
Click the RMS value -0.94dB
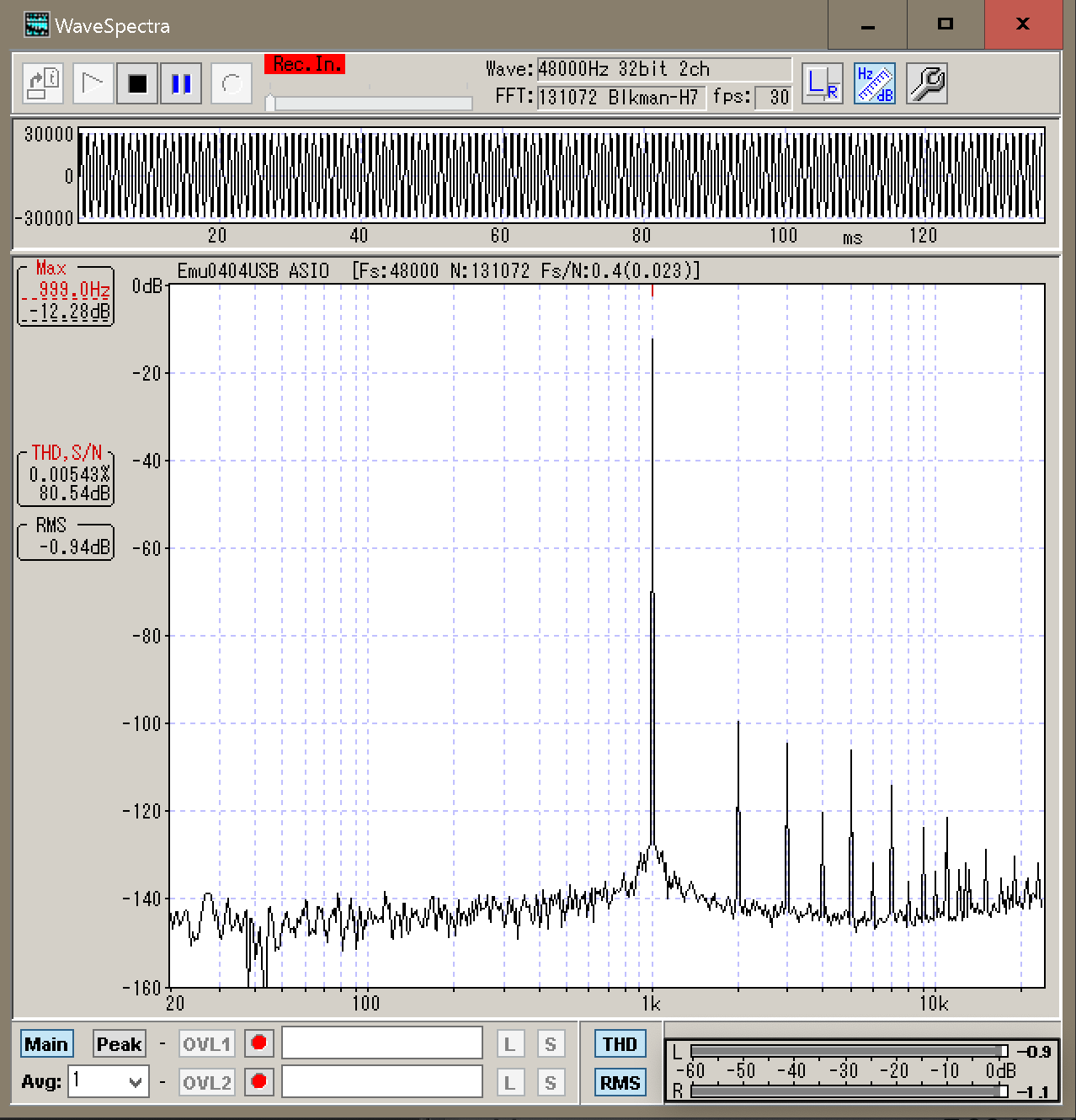pos(75,547)
